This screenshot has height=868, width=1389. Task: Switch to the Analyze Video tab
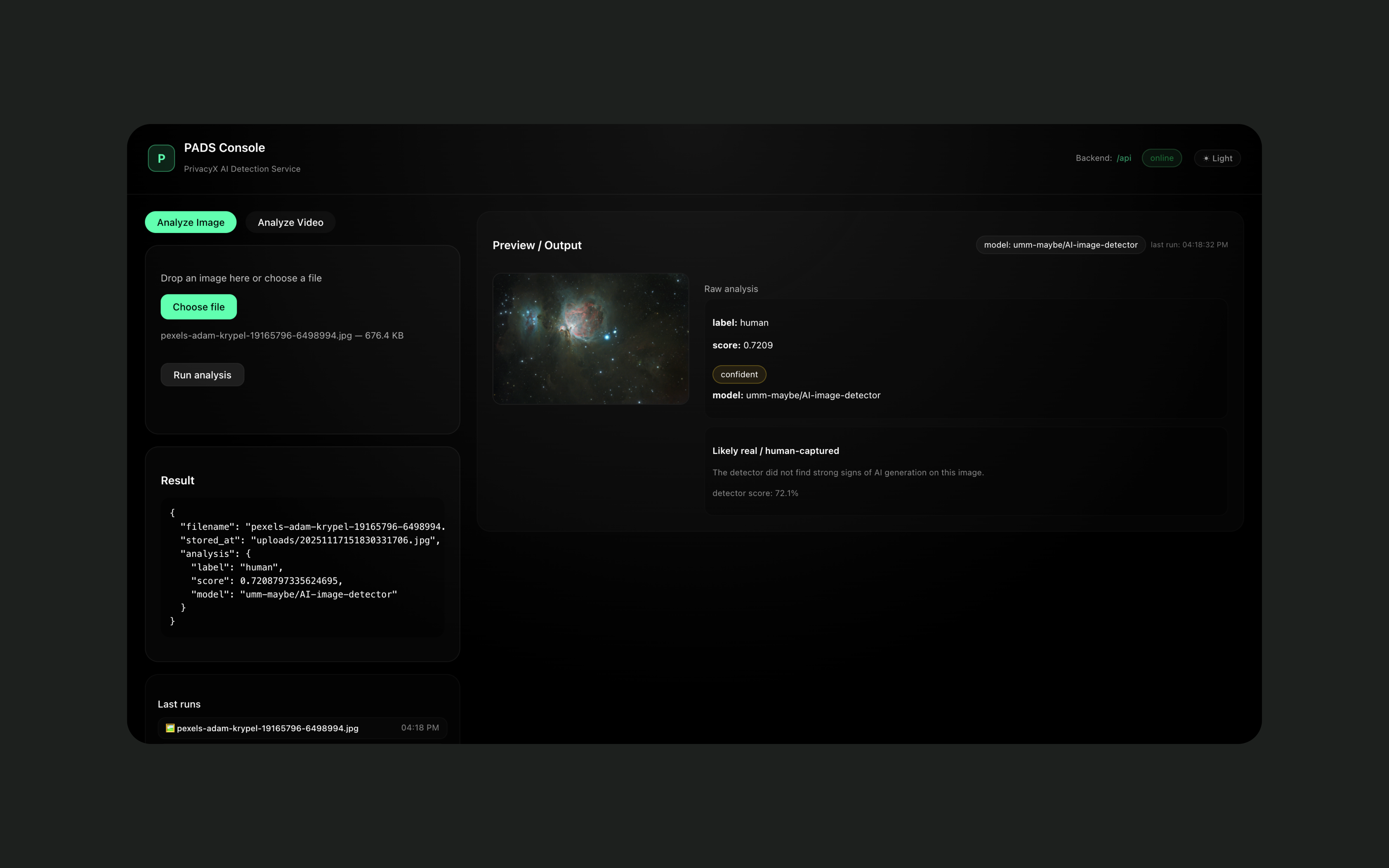(x=290, y=222)
